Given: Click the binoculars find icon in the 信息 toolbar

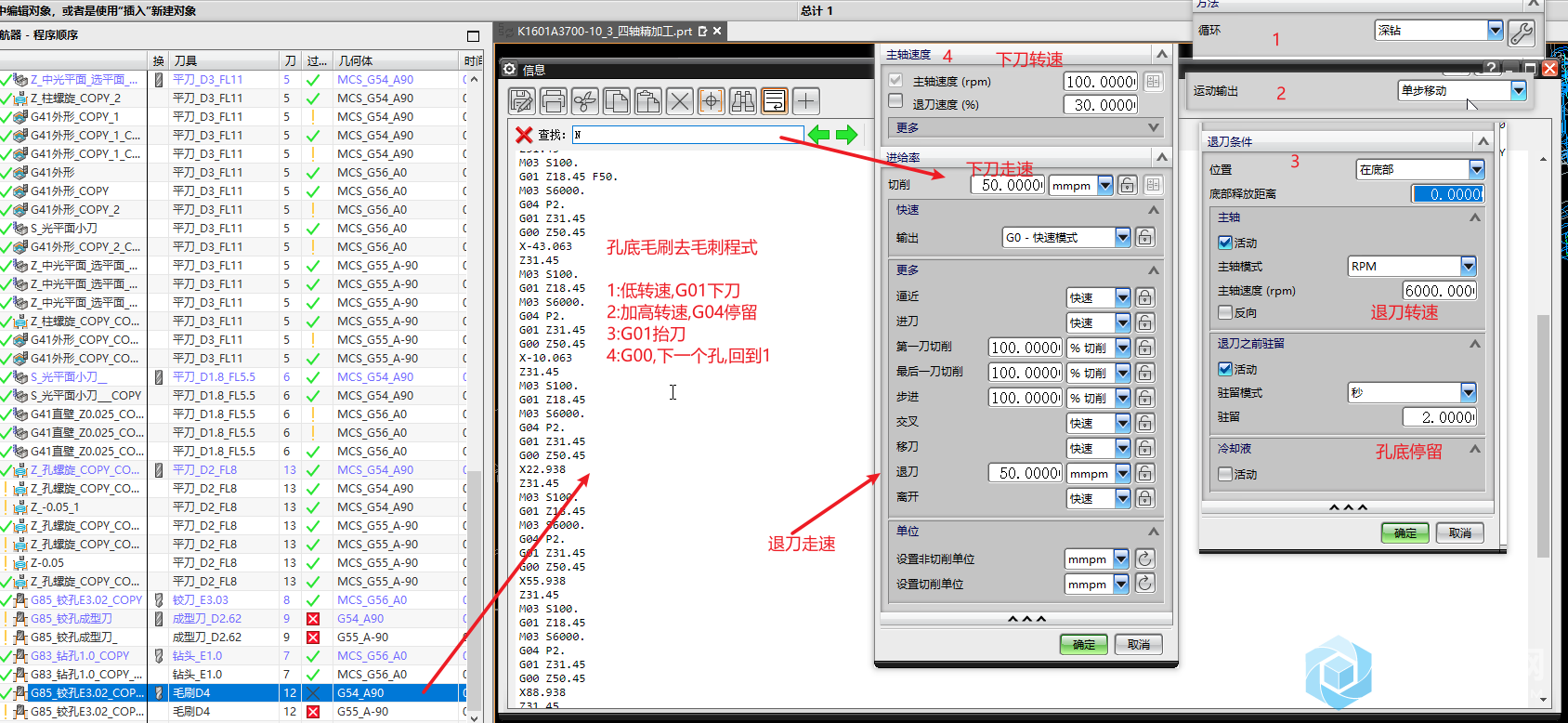Looking at the screenshot, I should 743,100.
